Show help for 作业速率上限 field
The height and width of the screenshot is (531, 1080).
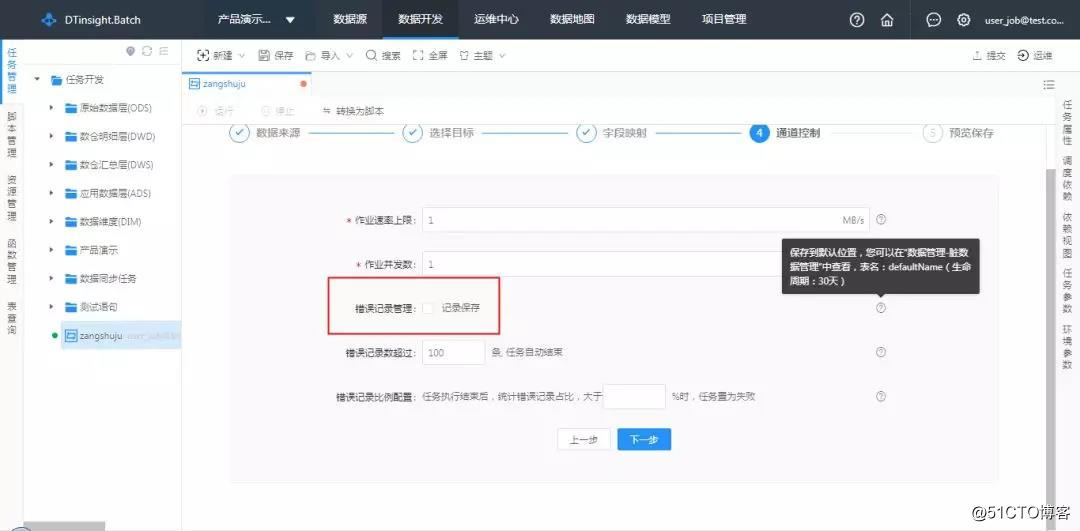tap(881, 220)
